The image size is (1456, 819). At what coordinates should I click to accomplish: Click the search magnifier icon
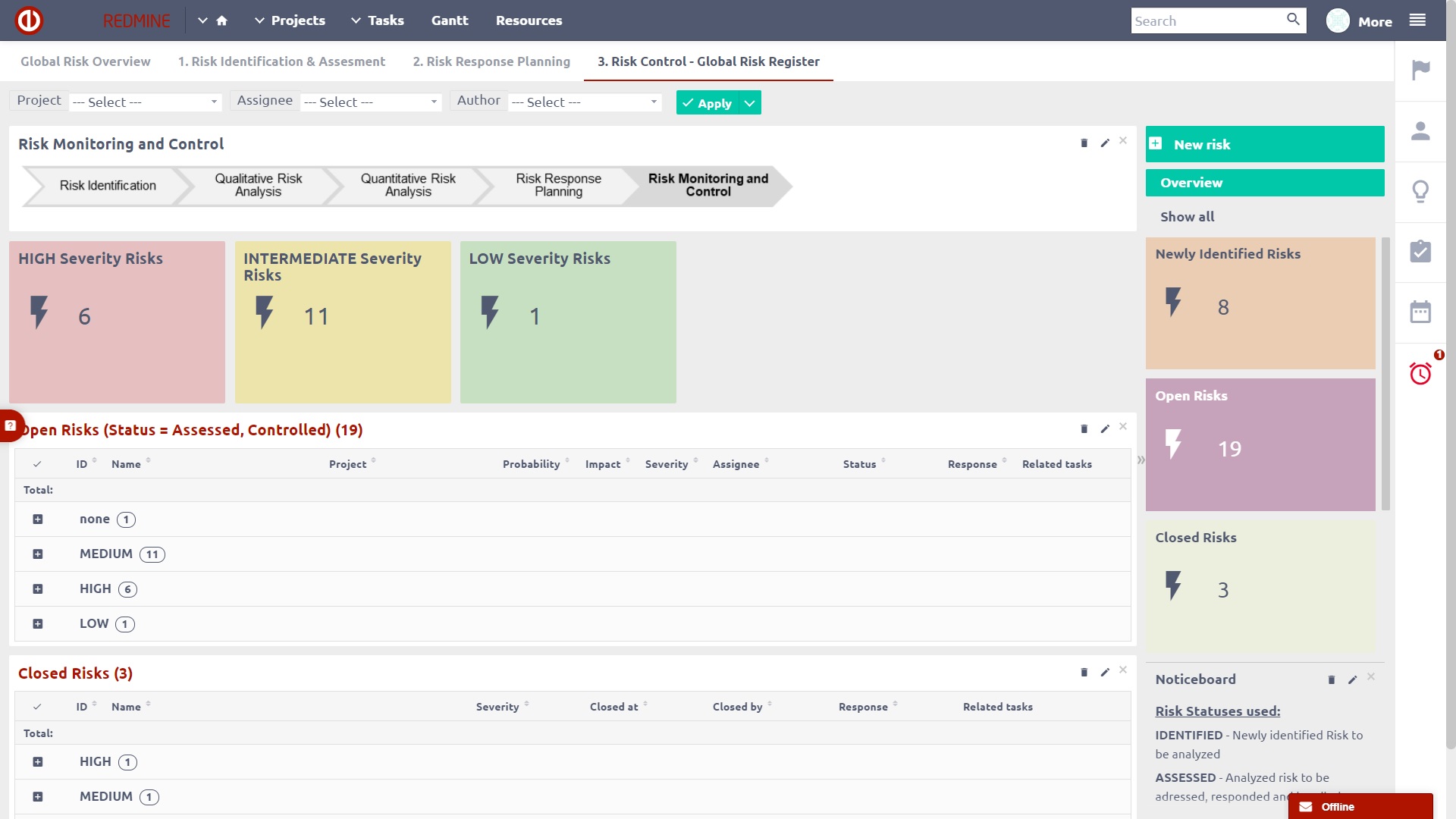(1293, 20)
